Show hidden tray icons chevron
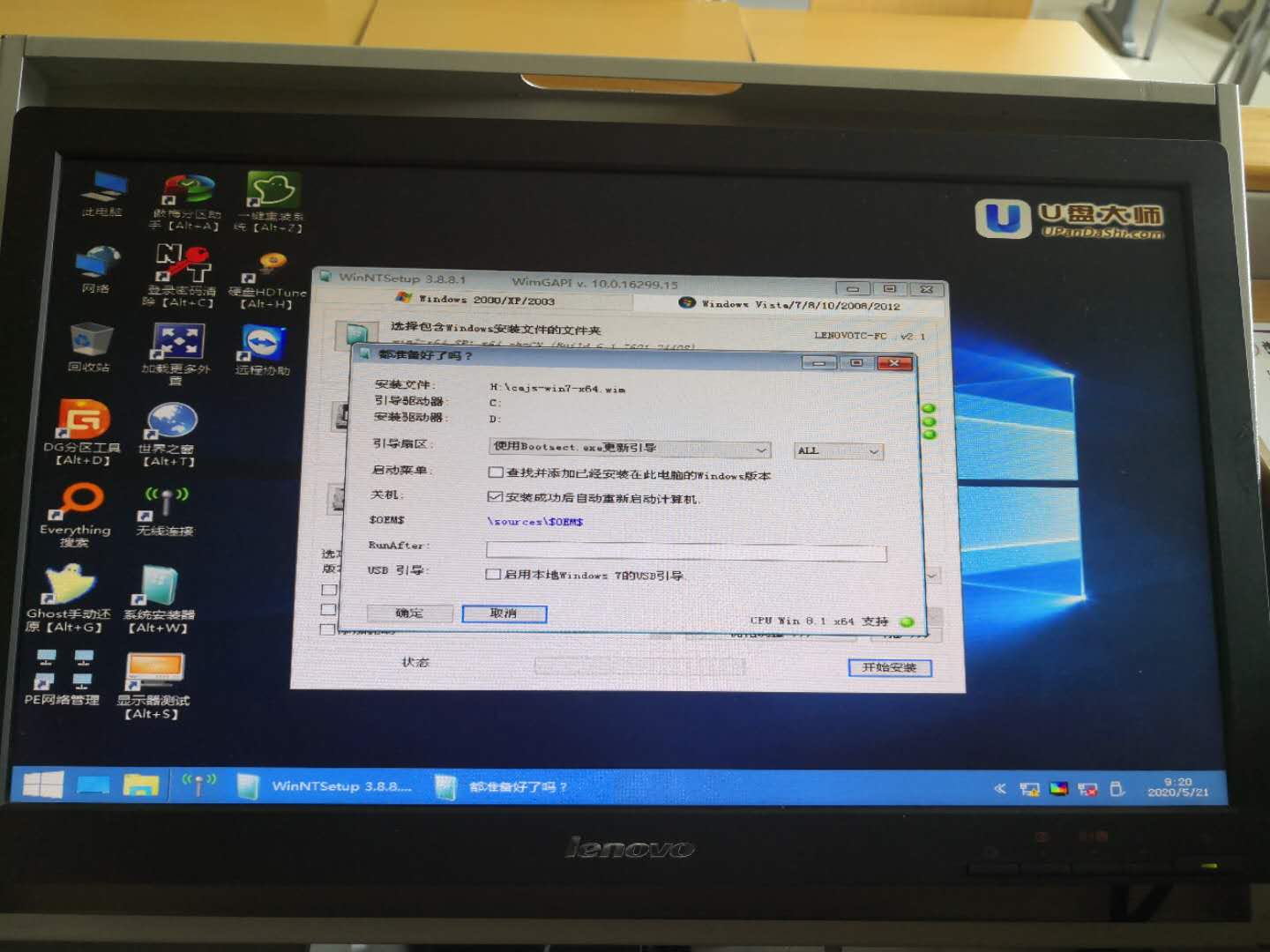The height and width of the screenshot is (952, 1270). tap(999, 788)
